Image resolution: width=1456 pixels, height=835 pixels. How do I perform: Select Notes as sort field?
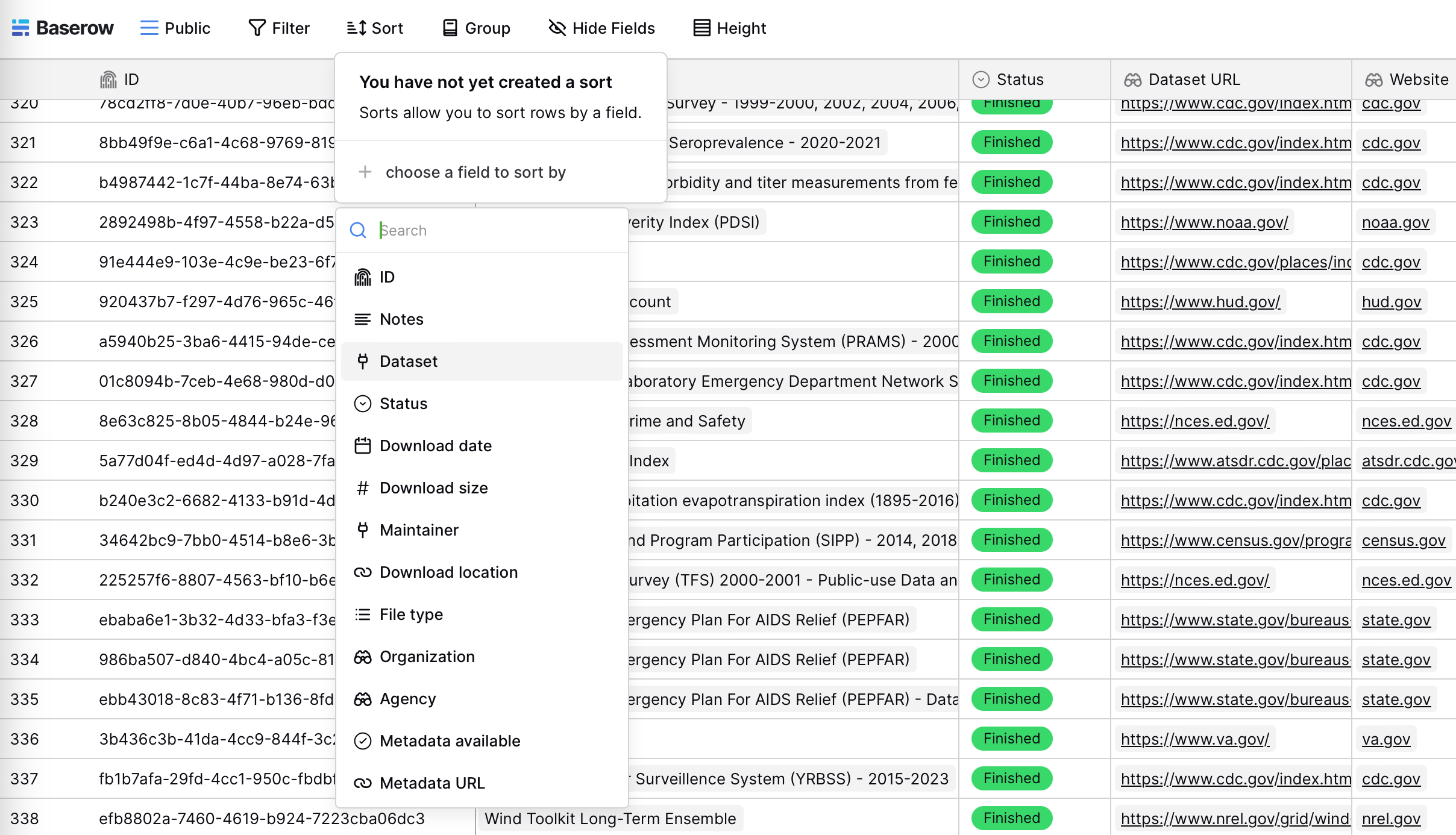point(400,318)
